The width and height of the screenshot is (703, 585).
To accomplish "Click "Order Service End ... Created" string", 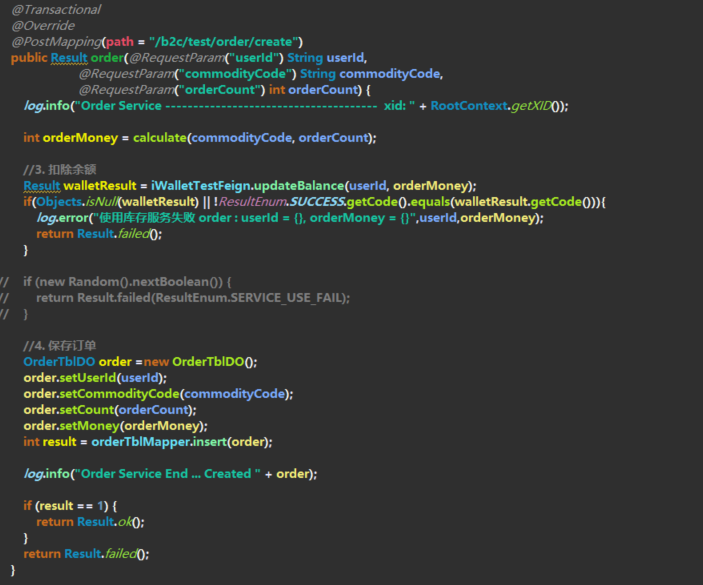I will 168,474.
